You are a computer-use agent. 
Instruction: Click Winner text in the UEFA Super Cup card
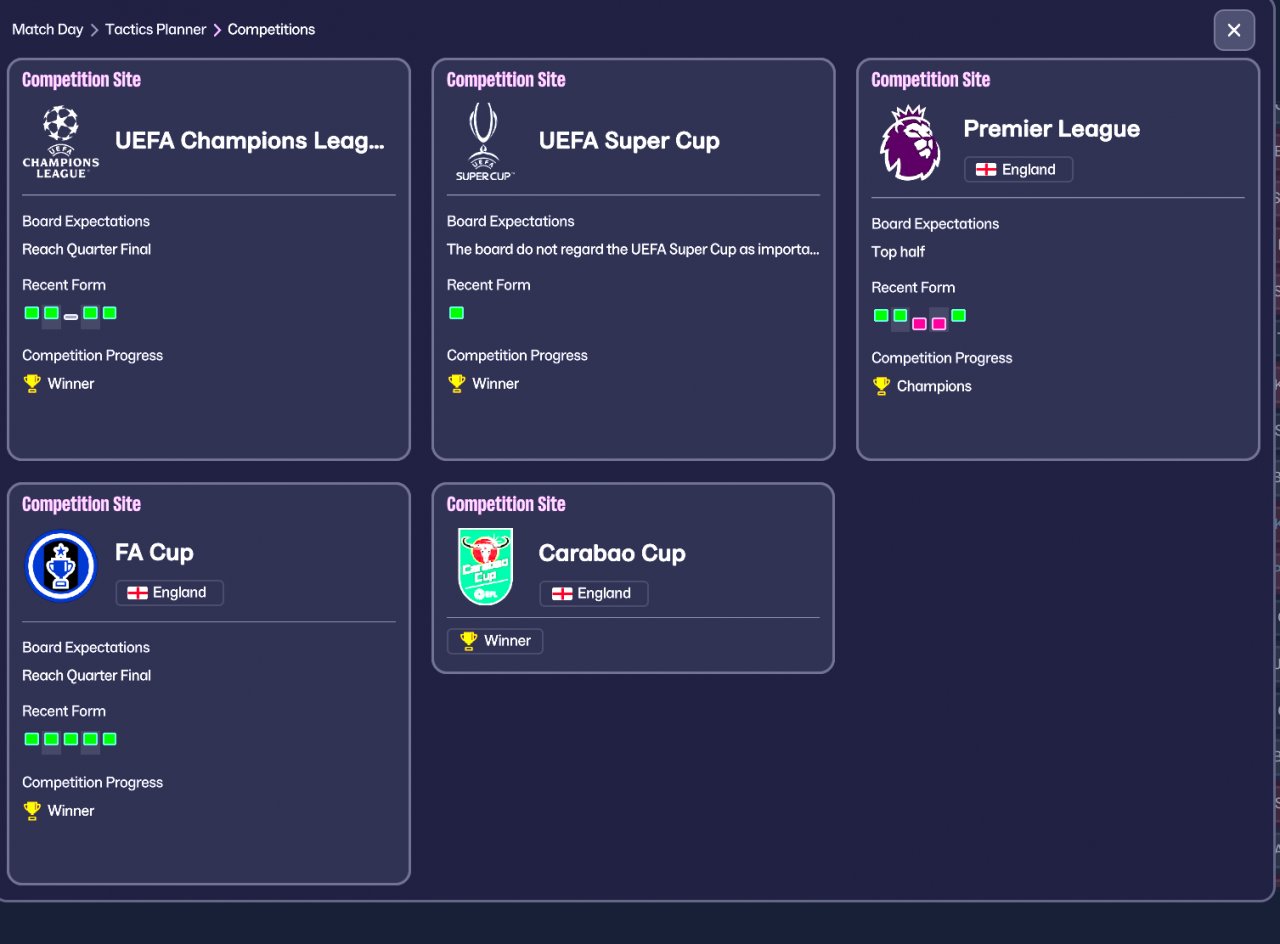pyautogui.click(x=496, y=383)
